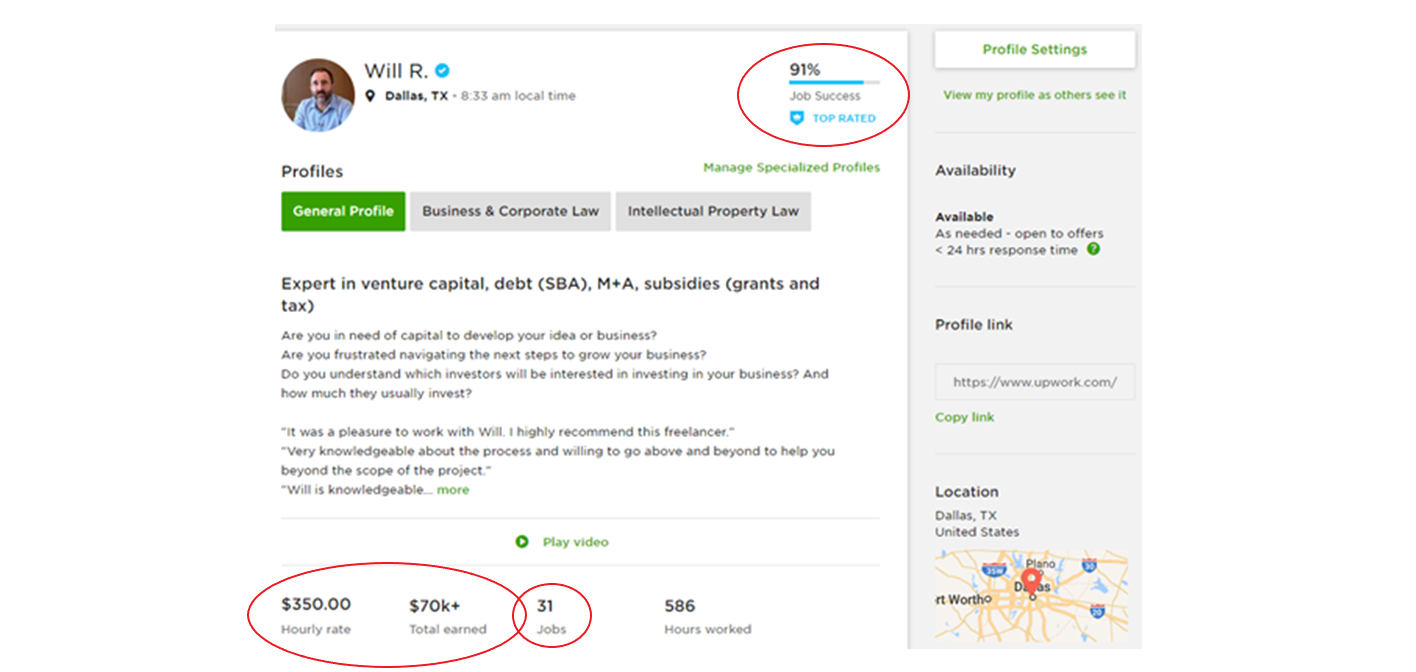Expand the overview with the more link
1416x672 pixels.
pyautogui.click(x=453, y=490)
